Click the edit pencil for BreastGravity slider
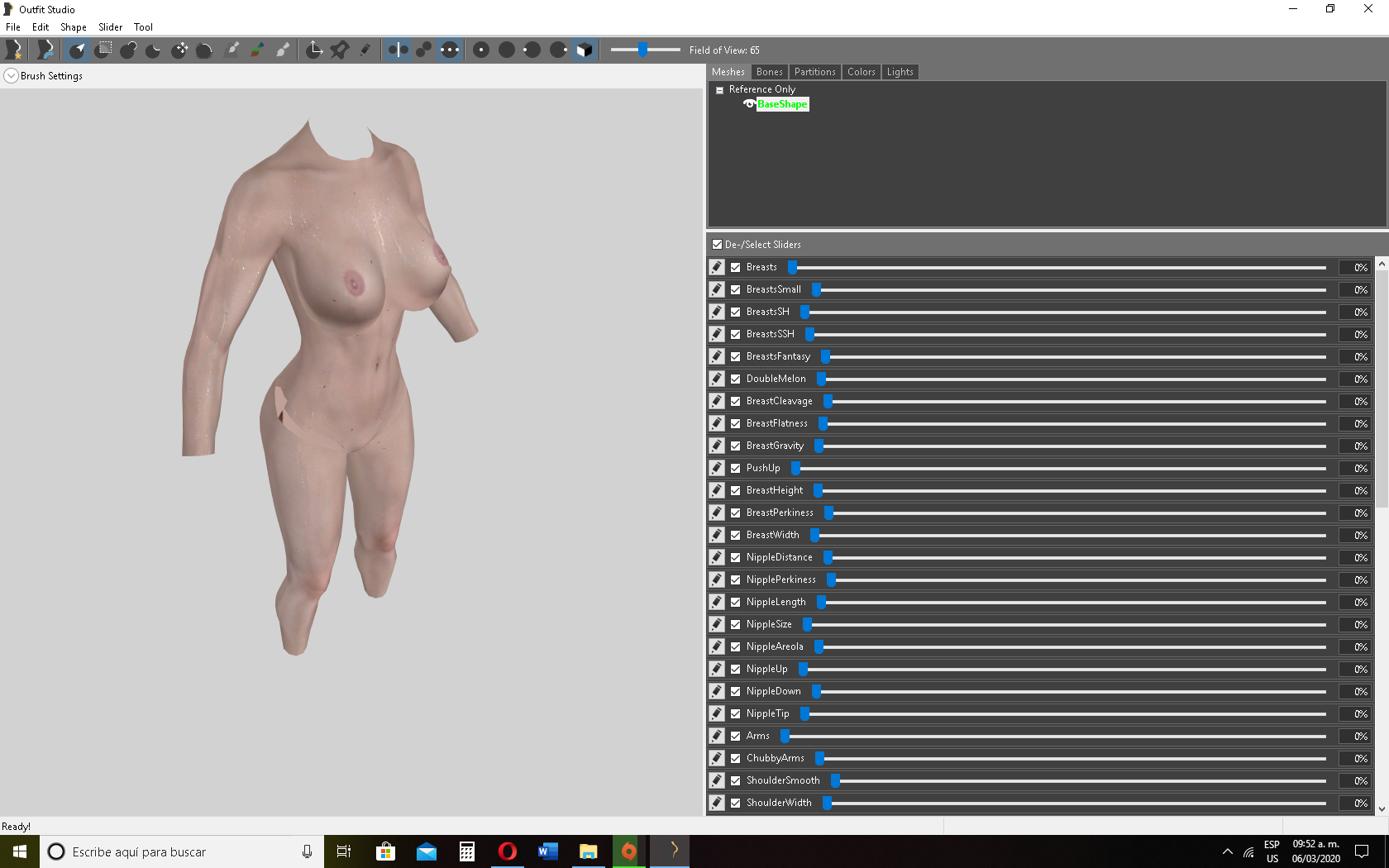Viewport: 1389px width, 868px height. point(717,446)
